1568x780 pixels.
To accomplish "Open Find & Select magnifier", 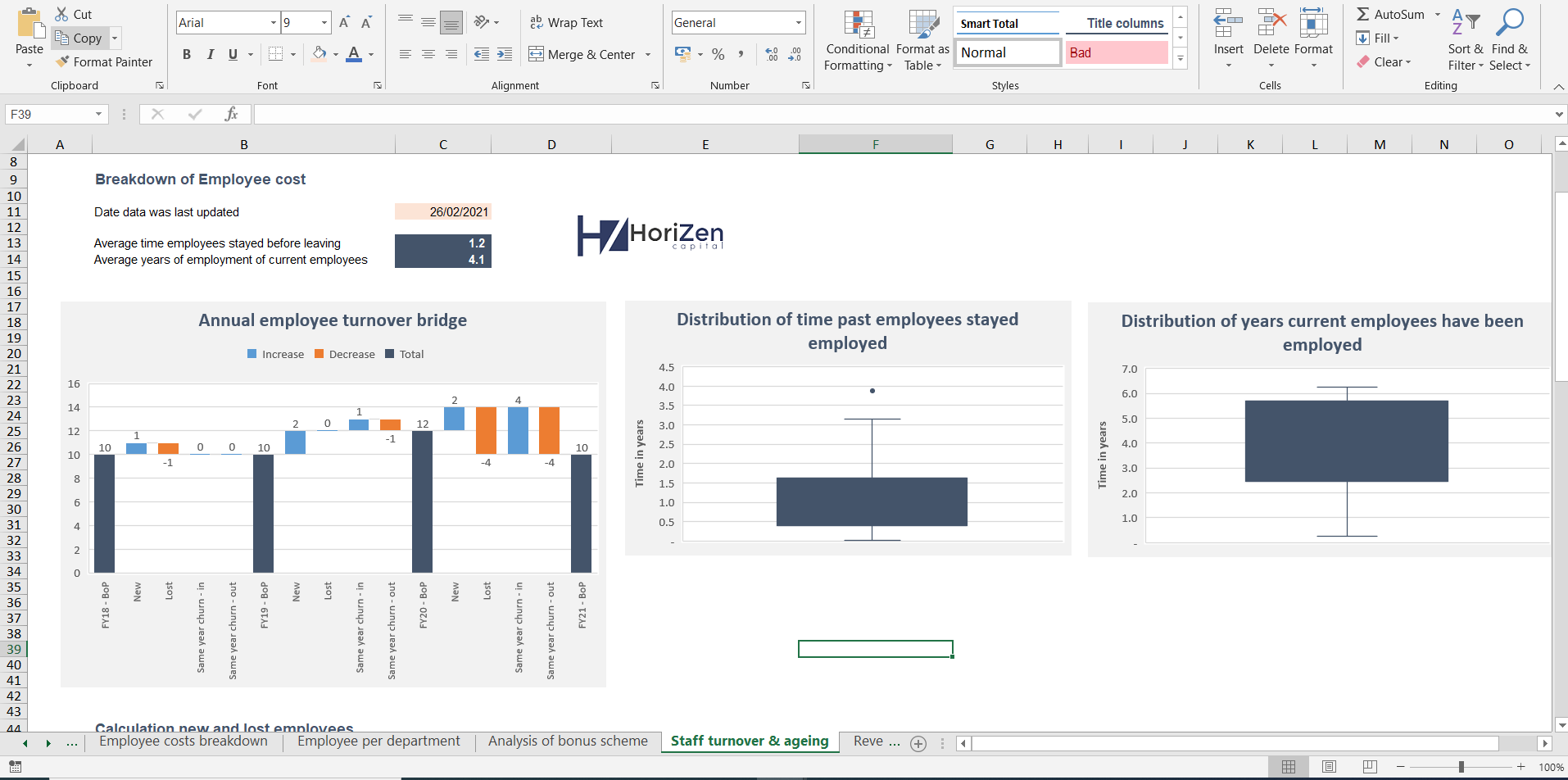I will 1509,39.
